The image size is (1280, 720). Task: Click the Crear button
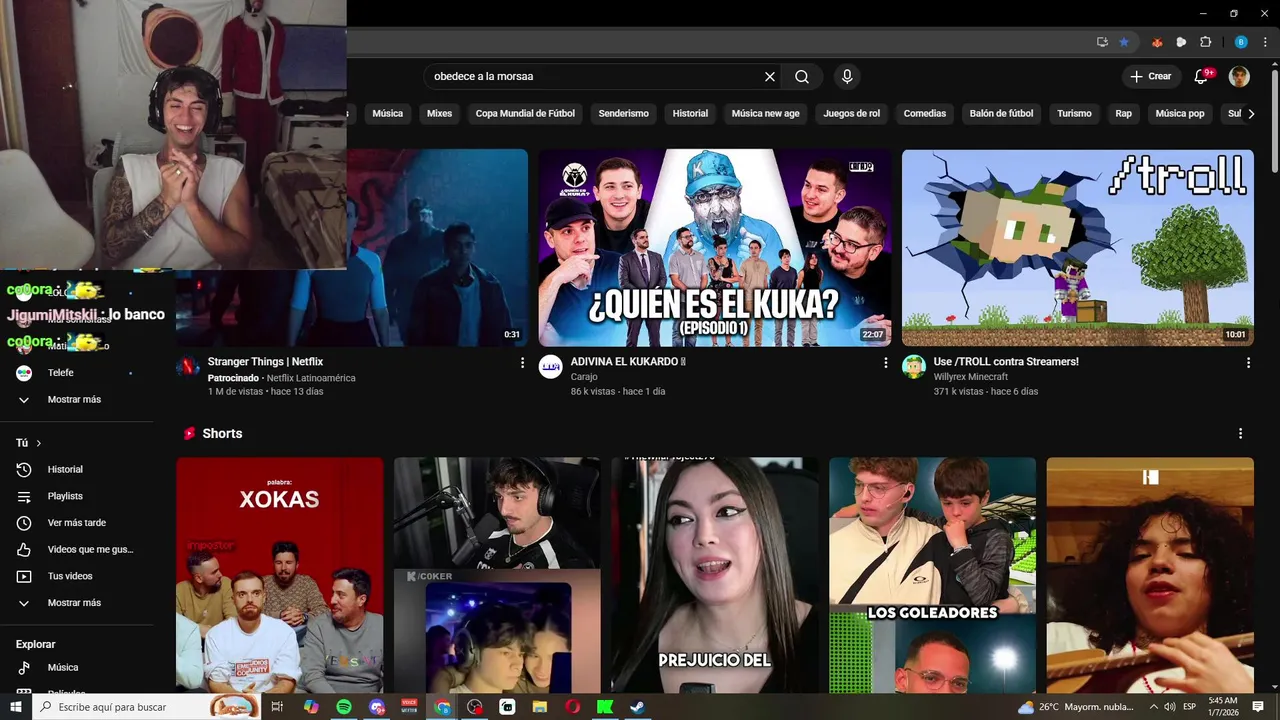click(1150, 77)
